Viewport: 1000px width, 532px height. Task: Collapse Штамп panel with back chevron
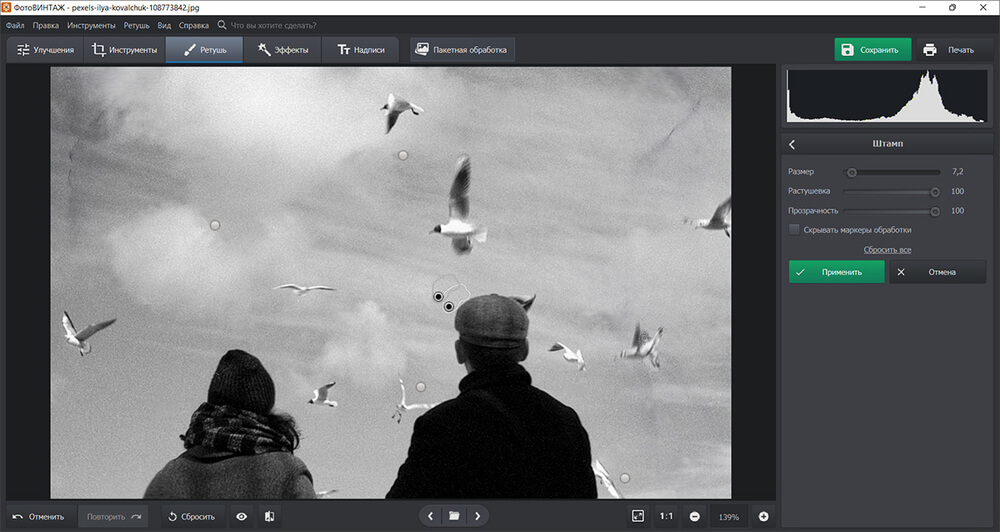tap(792, 144)
